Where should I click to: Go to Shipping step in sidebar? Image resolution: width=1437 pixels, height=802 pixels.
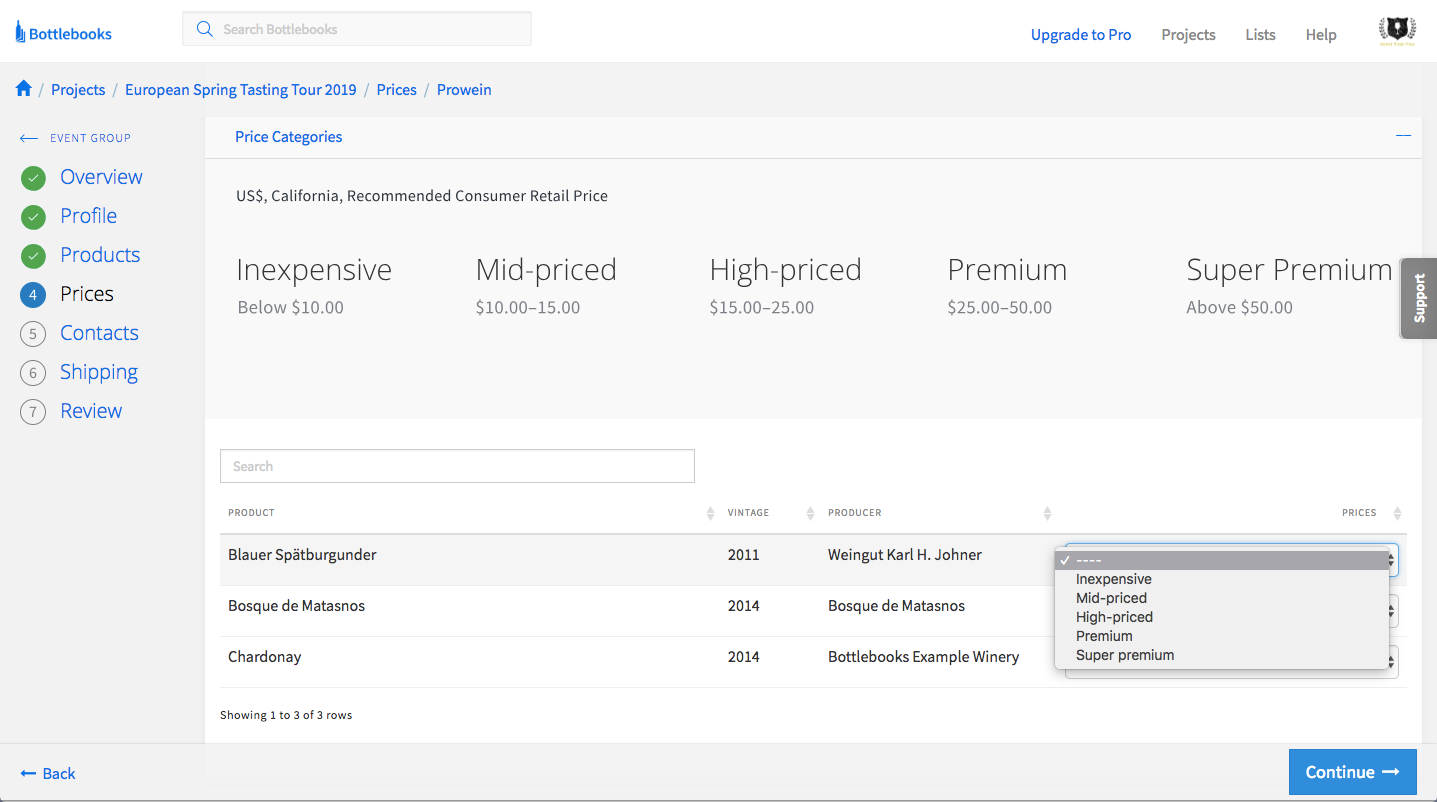click(x=99, y=372)
